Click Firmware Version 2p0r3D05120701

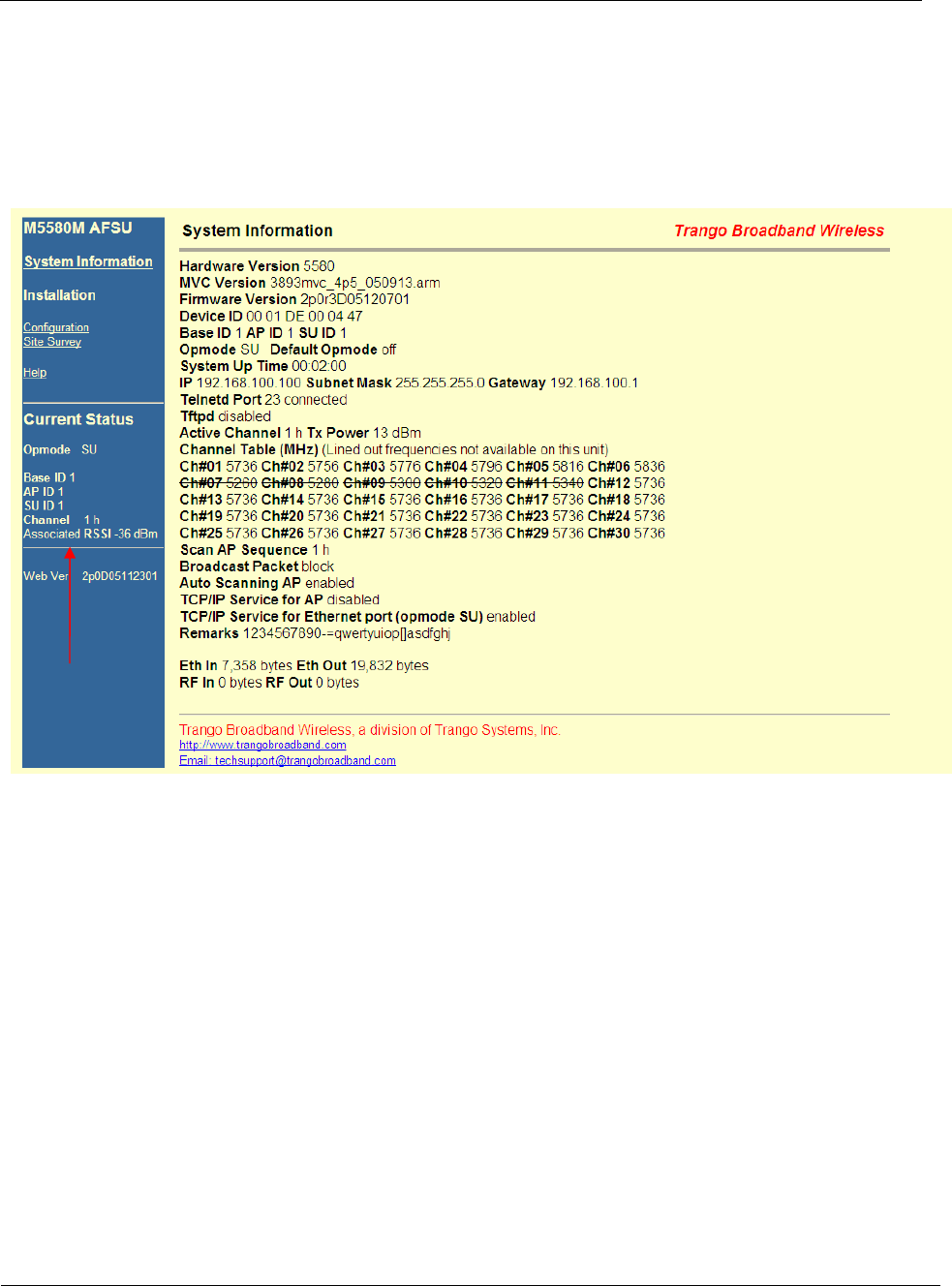(x=294, y=299)
